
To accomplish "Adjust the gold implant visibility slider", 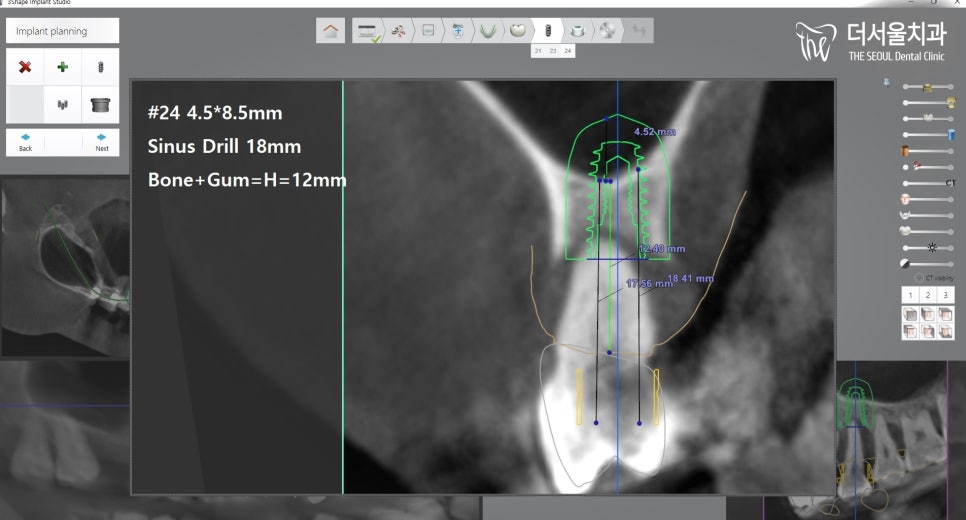I will pyautogui.click(x=928, y=87).
